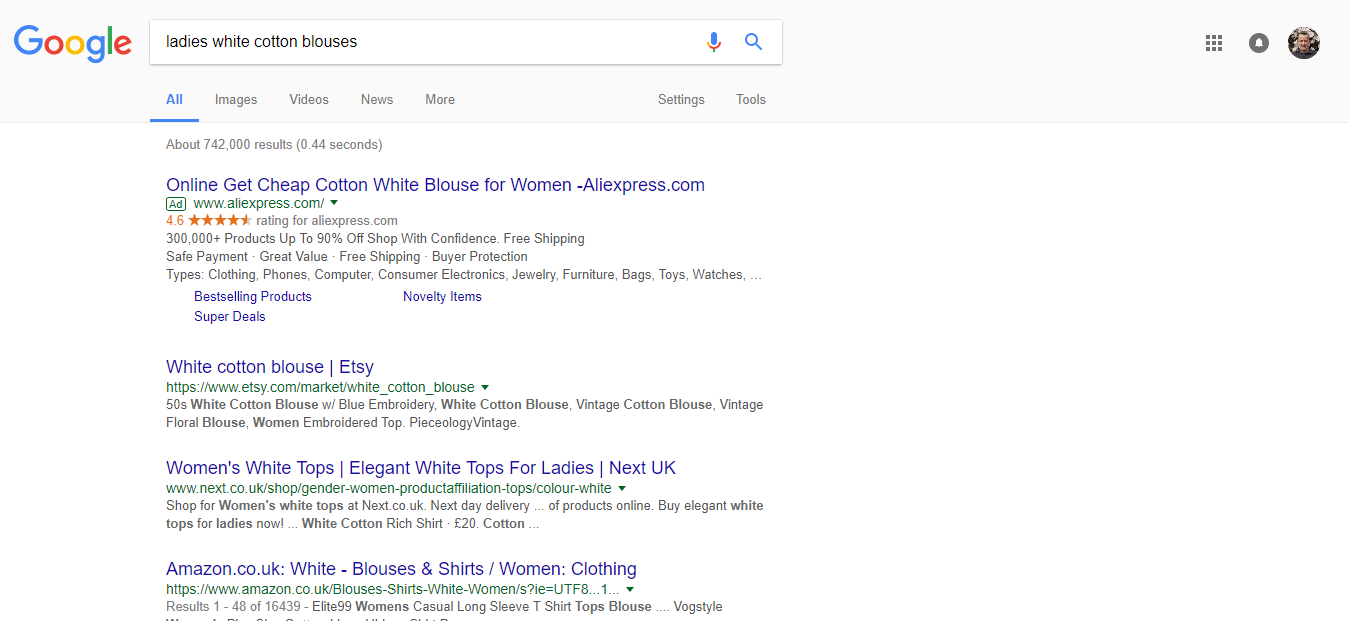
Task: Open the account profile picture
Action: pyautogui.click(x=1304, y=43)
